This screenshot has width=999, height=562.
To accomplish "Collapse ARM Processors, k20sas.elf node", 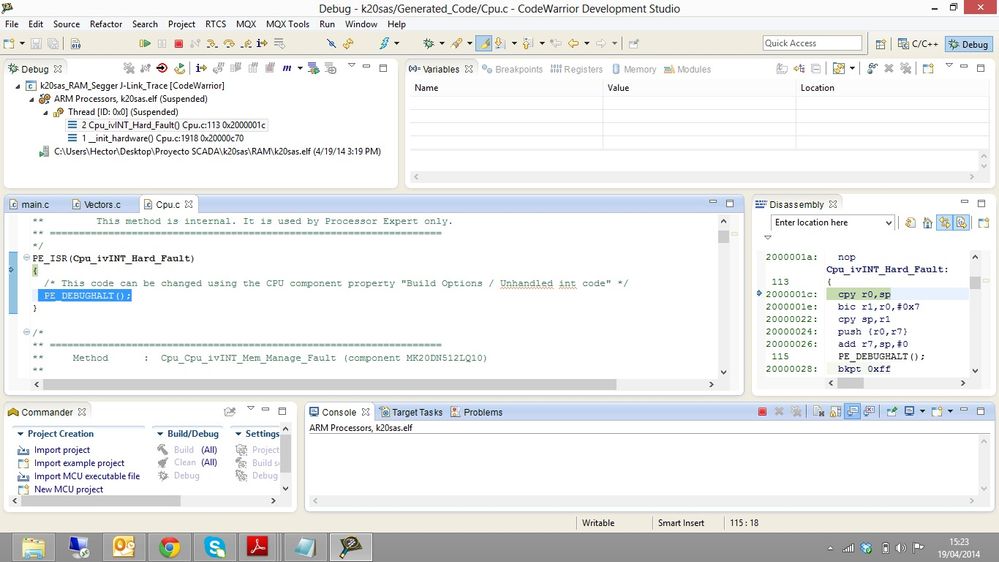I will pyautogui.click(x=31, y=99).
